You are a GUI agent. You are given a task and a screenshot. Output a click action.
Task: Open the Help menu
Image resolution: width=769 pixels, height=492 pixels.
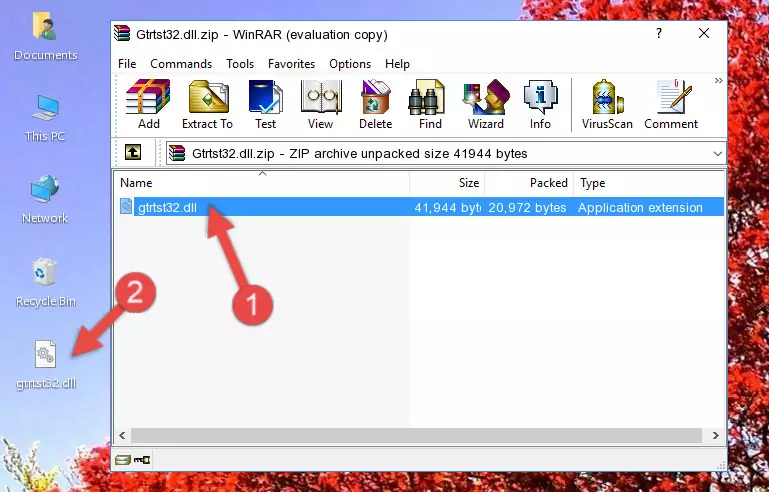[x=397, y=64]
